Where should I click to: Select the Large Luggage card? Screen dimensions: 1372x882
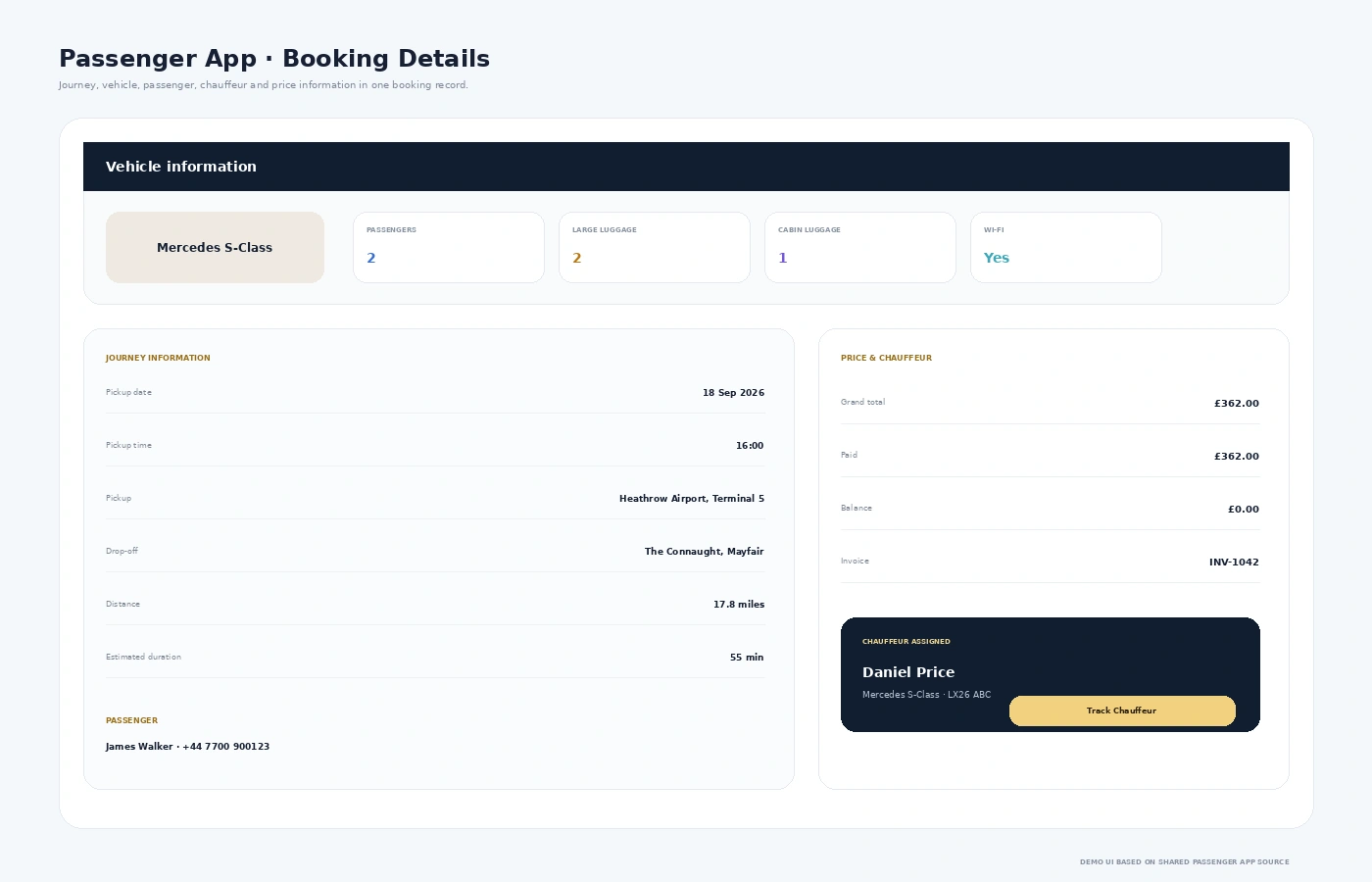[x=655, y=248]
